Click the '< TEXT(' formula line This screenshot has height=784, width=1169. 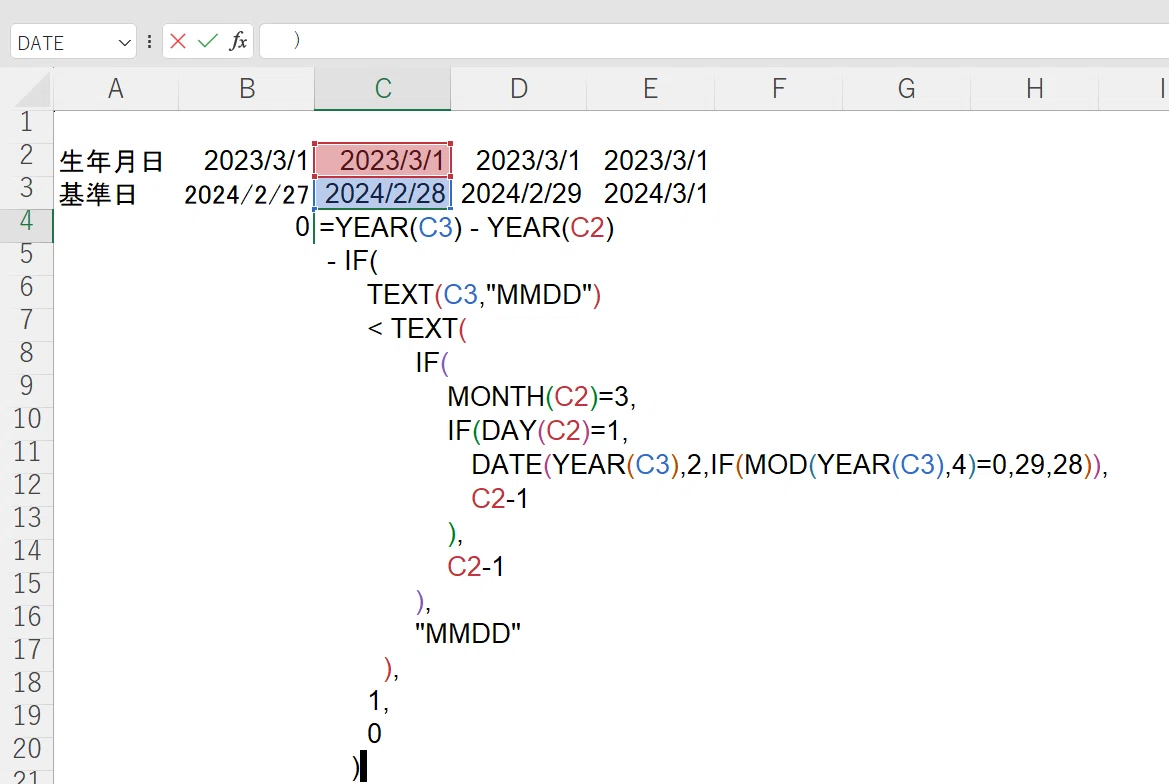coord(417,329)
